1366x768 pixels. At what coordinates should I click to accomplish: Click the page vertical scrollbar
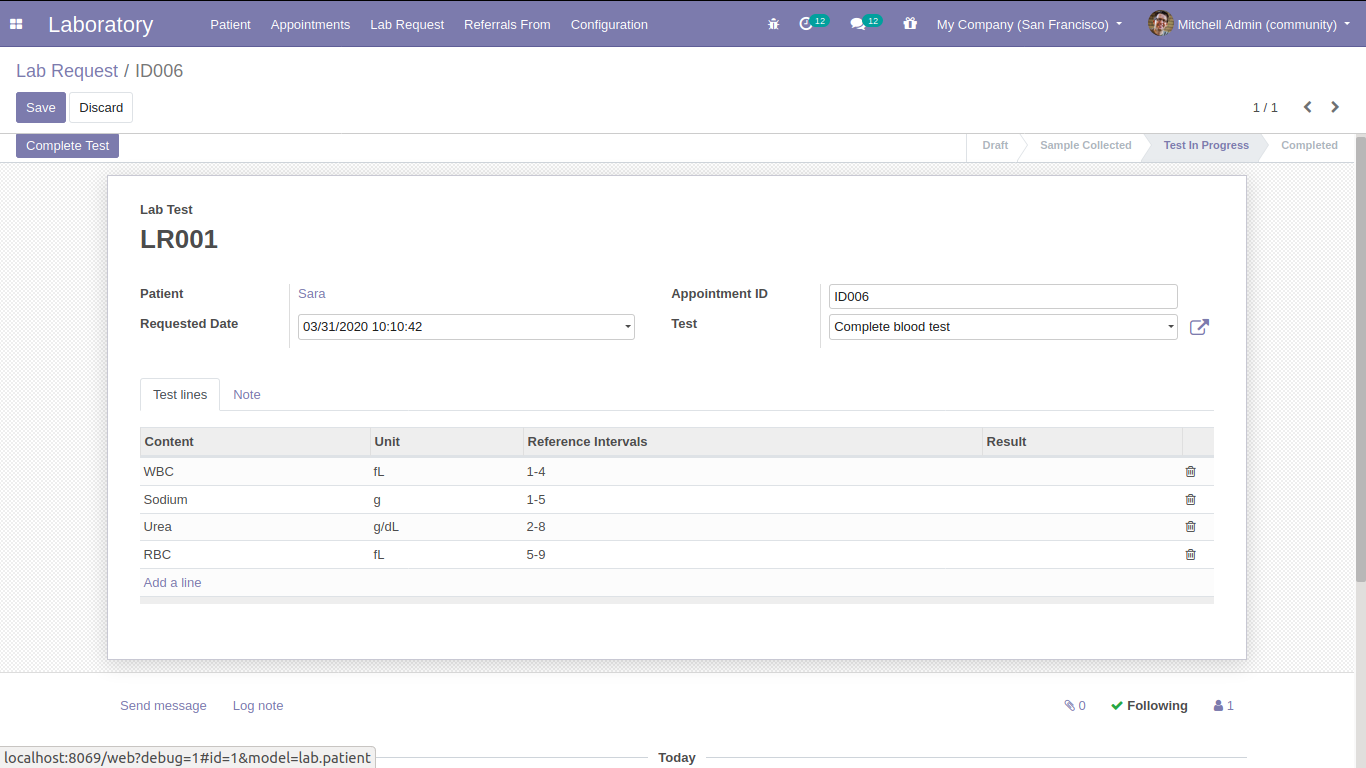pyautogui.click(x=1360, y=360)
